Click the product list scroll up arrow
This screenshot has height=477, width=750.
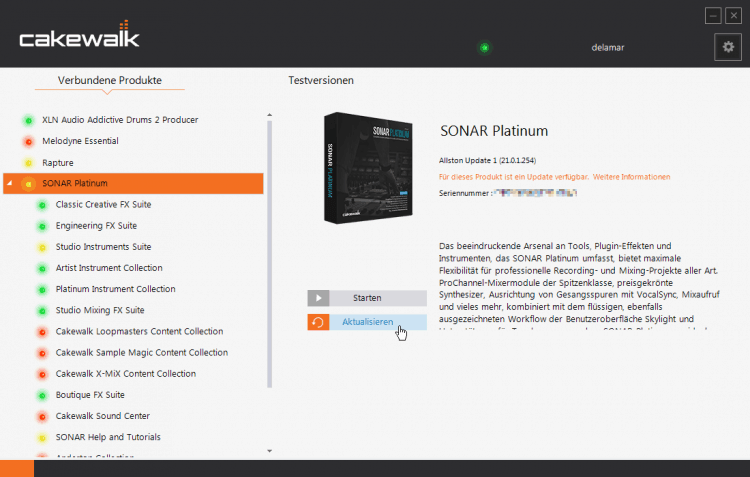[269, 115]
